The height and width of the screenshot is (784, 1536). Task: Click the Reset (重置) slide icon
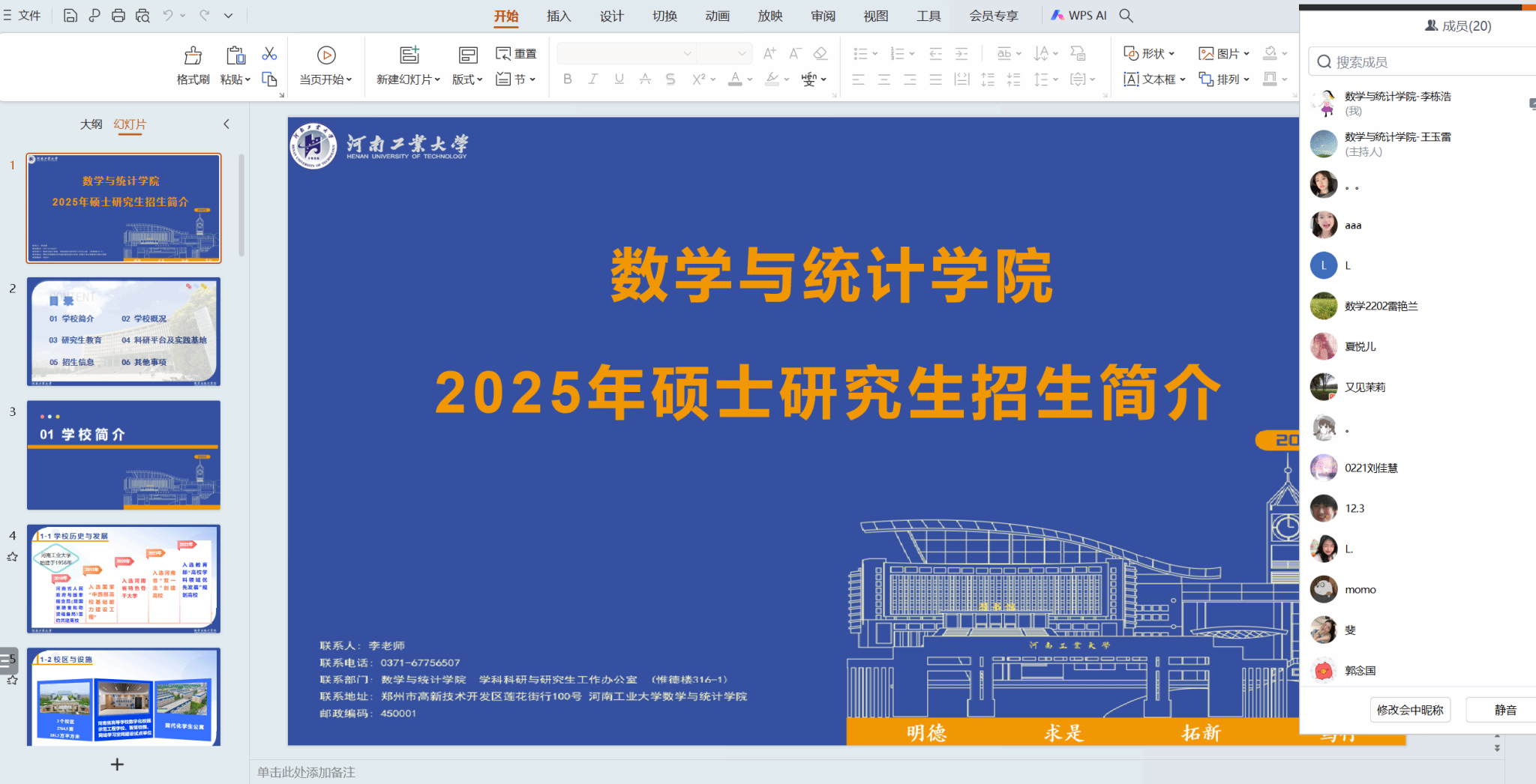(517, 53)
